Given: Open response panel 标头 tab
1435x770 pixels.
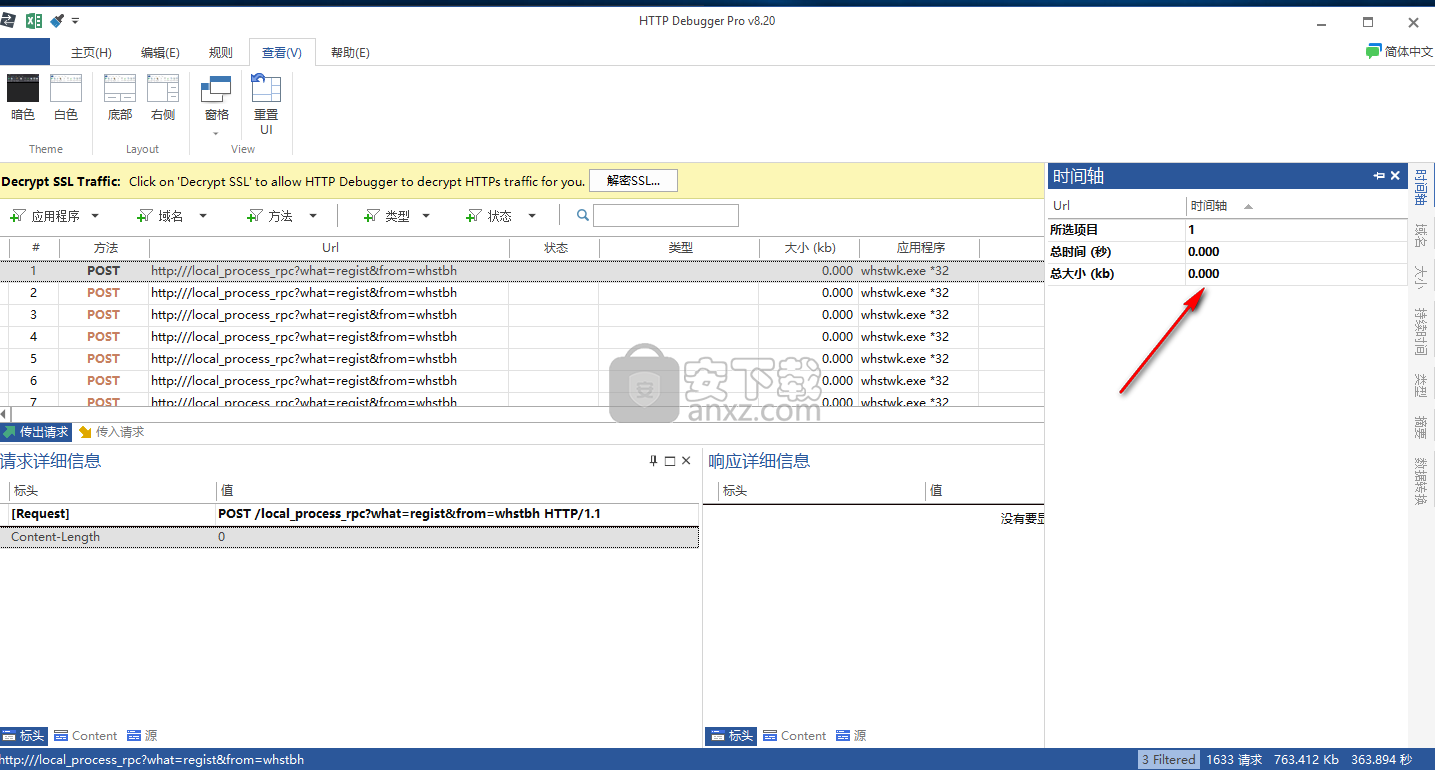Looking at the screenshot, I should [731, 736].
